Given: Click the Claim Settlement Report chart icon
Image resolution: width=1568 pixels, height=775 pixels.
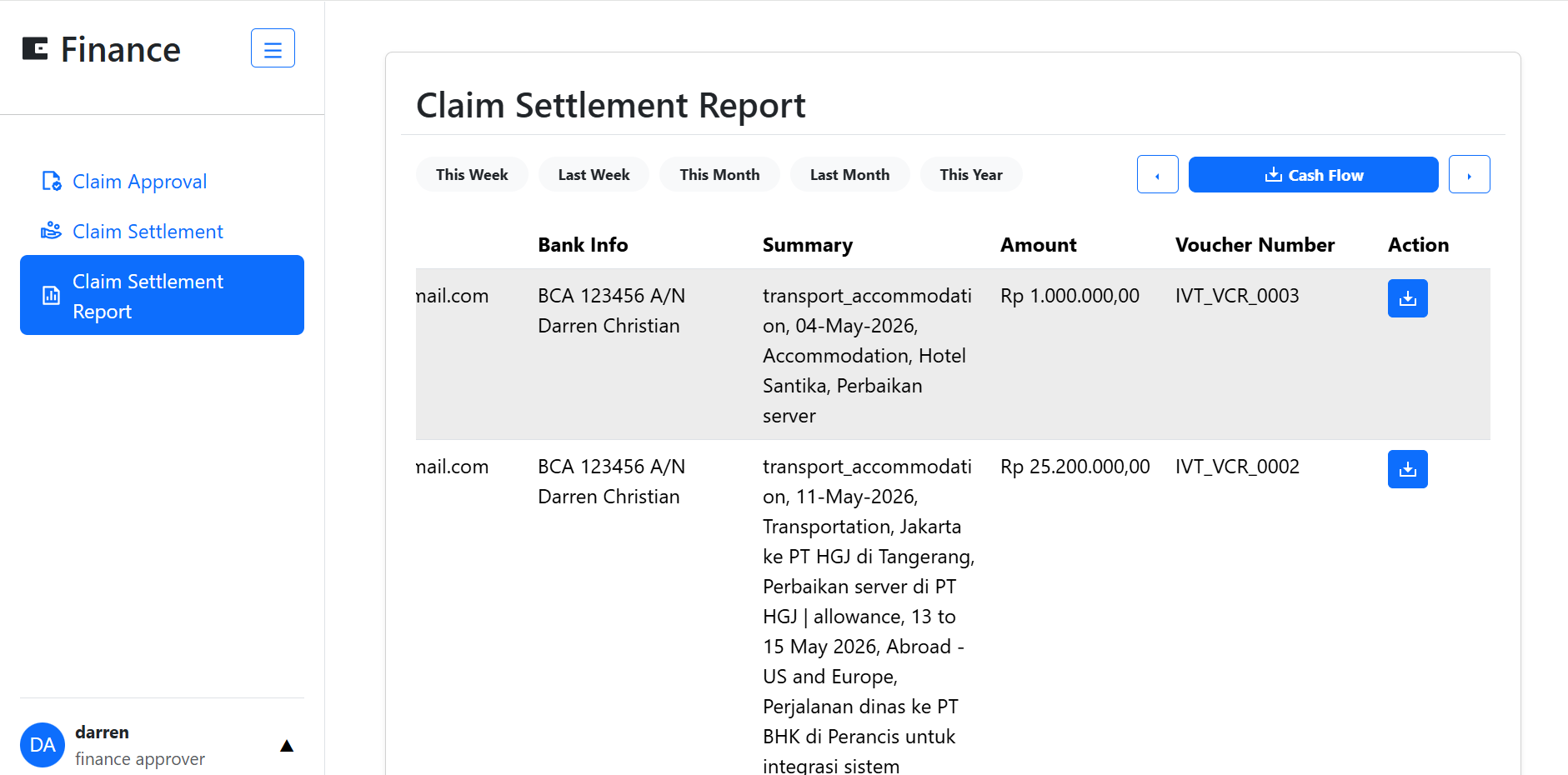Looking at the screenshot, I should 52,295.
